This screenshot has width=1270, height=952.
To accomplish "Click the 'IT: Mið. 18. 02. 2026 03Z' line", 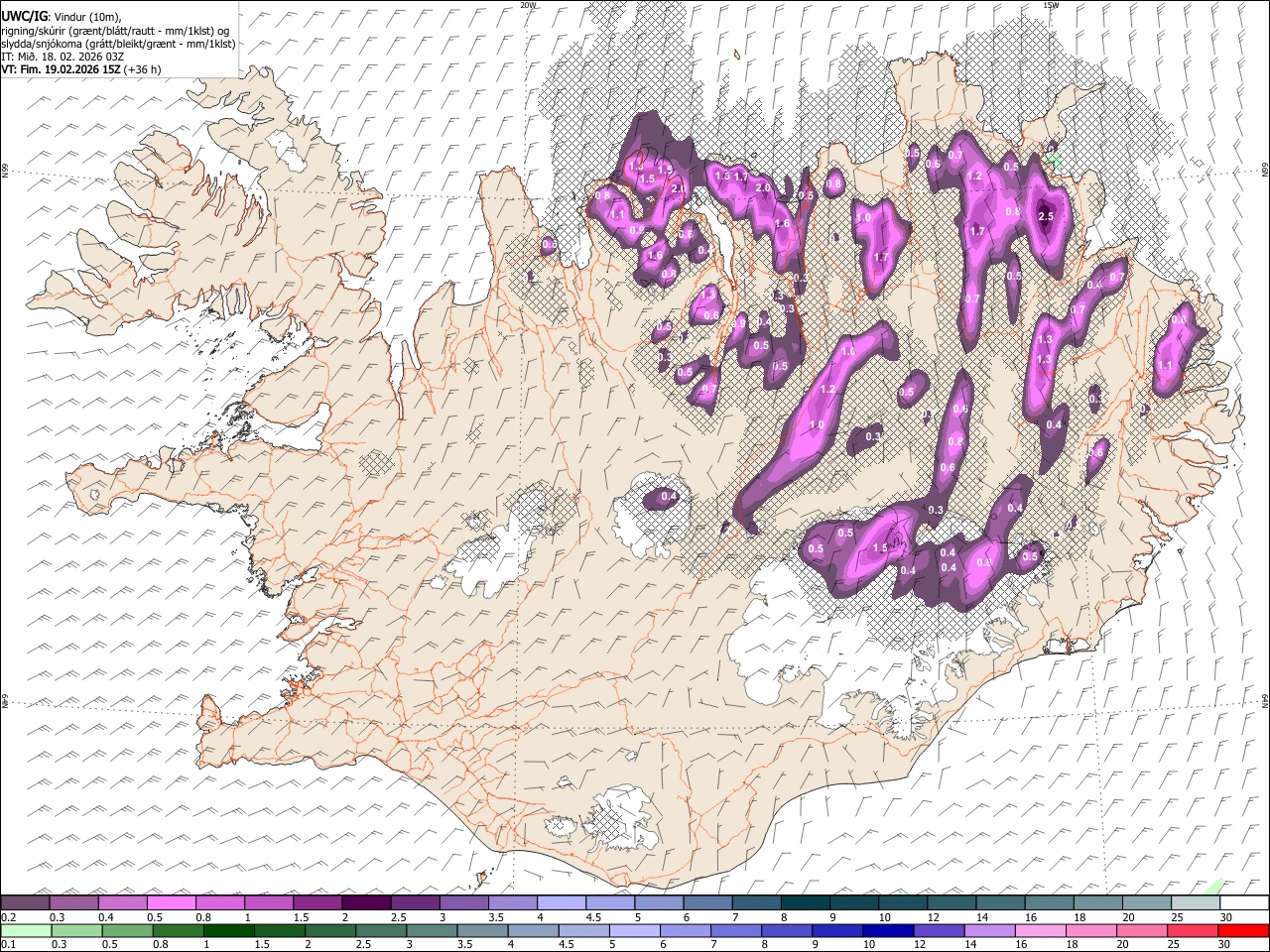I will click(63, 57).
